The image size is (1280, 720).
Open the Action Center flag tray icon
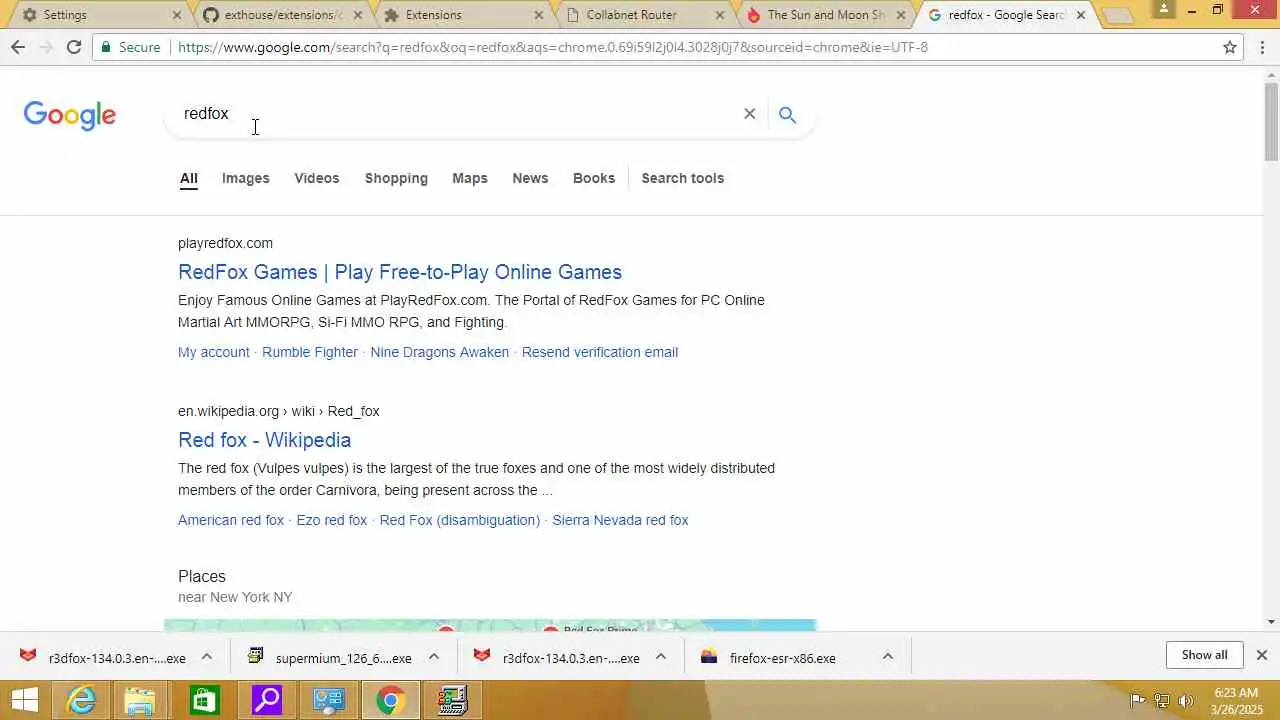1138,700
